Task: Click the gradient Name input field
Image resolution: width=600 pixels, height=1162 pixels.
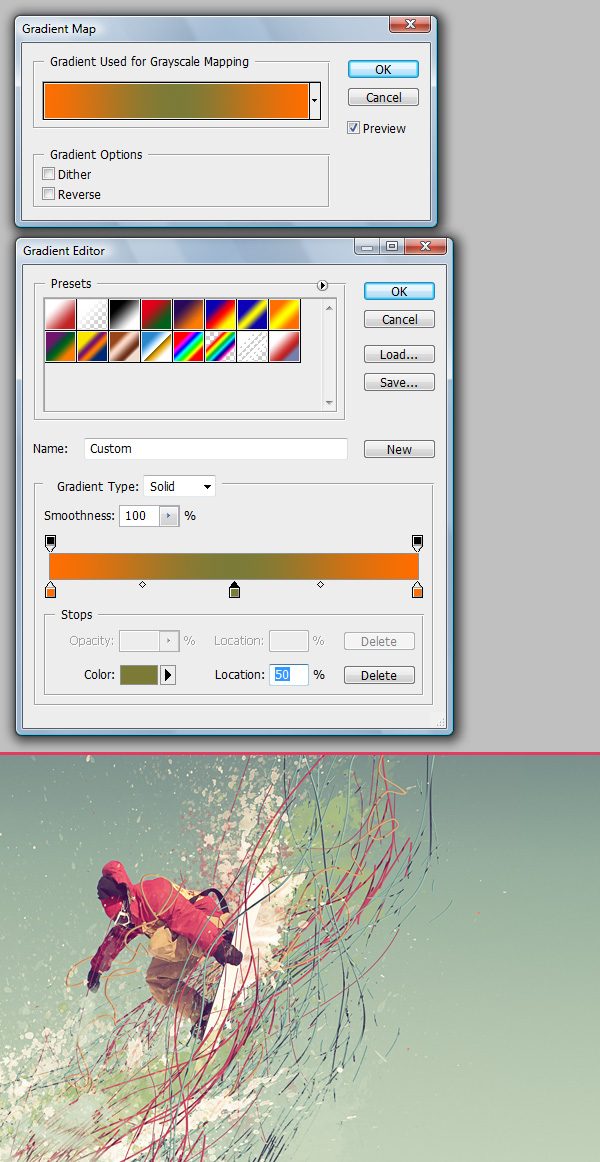Action: [216, 448]
